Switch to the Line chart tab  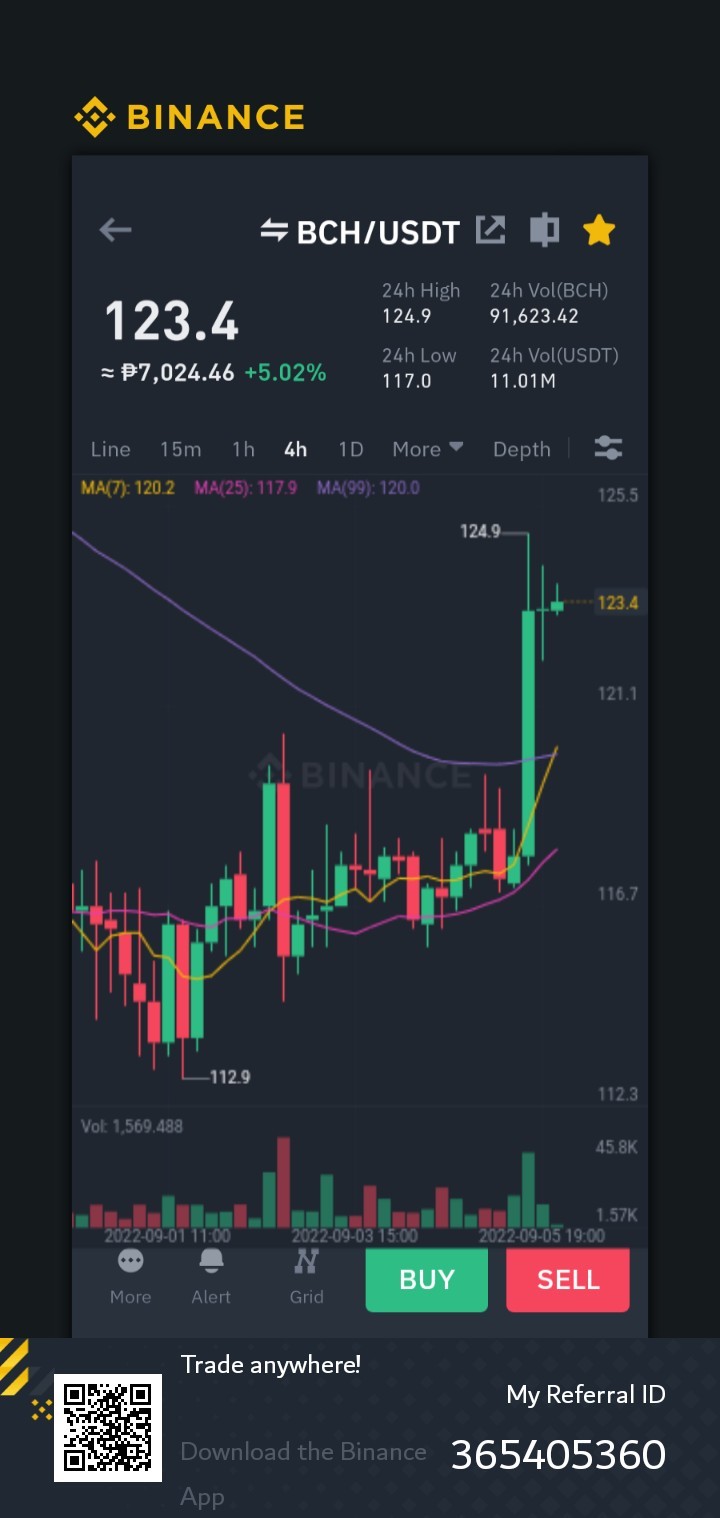pos(110,449)
